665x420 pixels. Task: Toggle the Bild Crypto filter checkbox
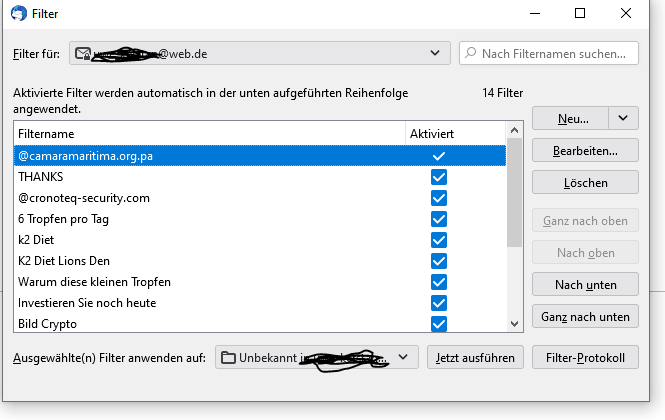click(x=438, y=324)
